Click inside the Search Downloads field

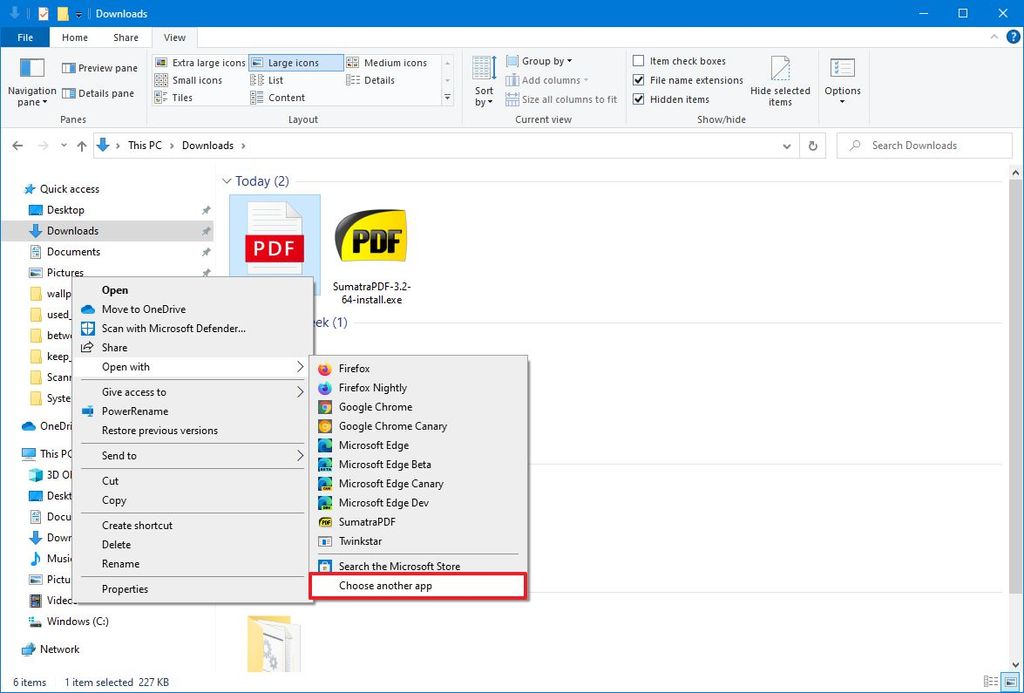click(925, 145)
